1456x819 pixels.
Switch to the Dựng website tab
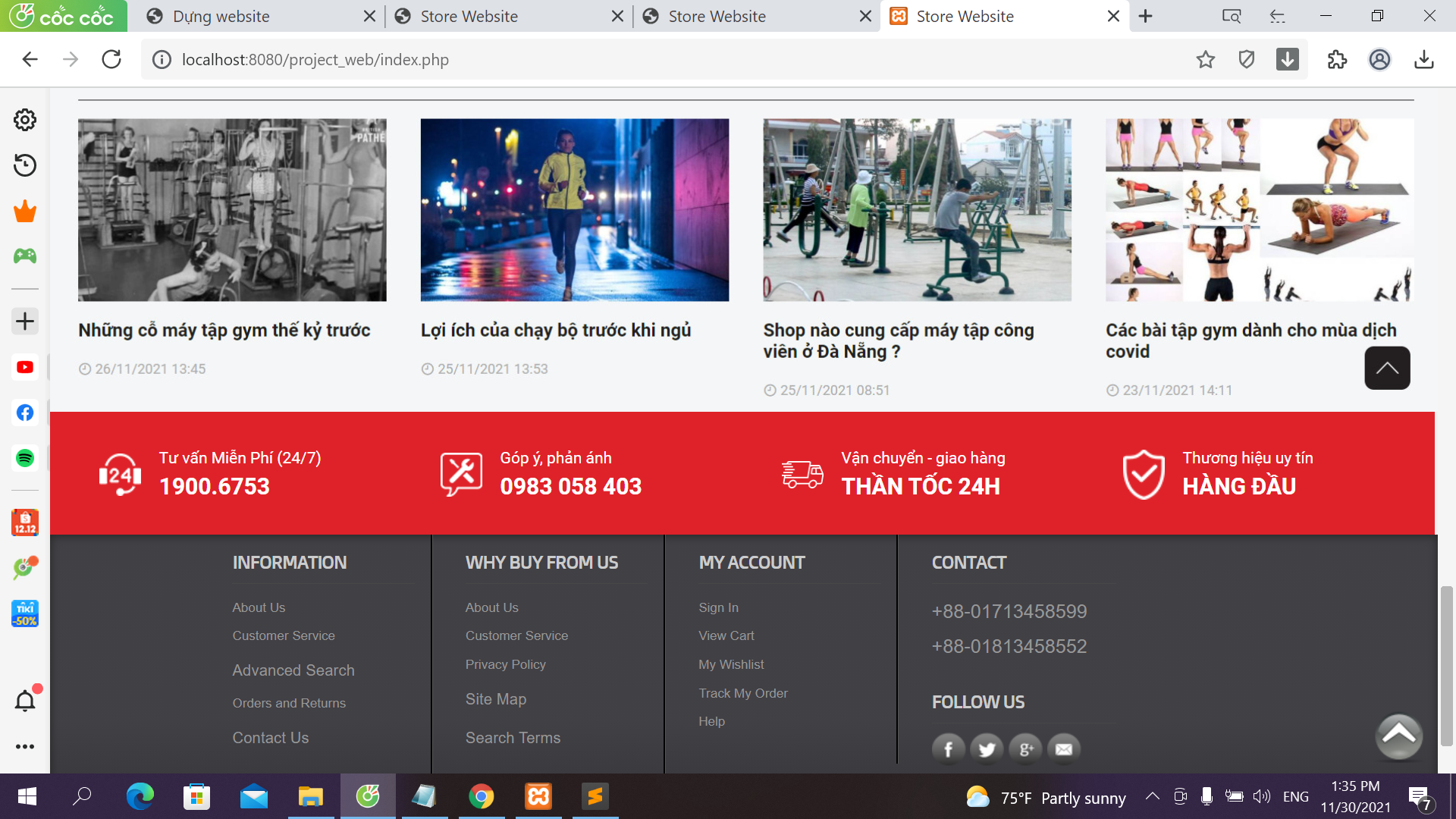221,16
